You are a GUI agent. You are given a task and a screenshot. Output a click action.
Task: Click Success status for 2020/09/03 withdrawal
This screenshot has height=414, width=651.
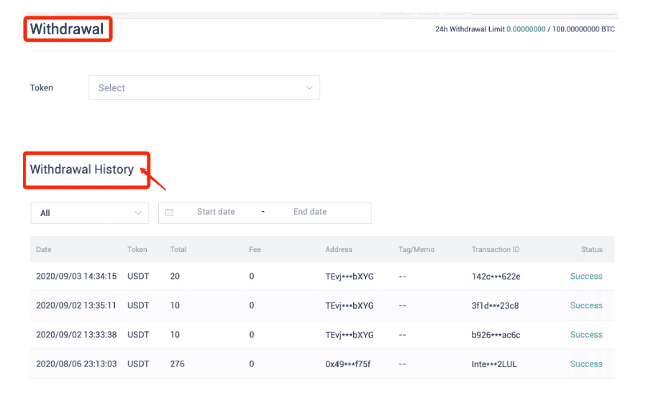coord(586,276)
